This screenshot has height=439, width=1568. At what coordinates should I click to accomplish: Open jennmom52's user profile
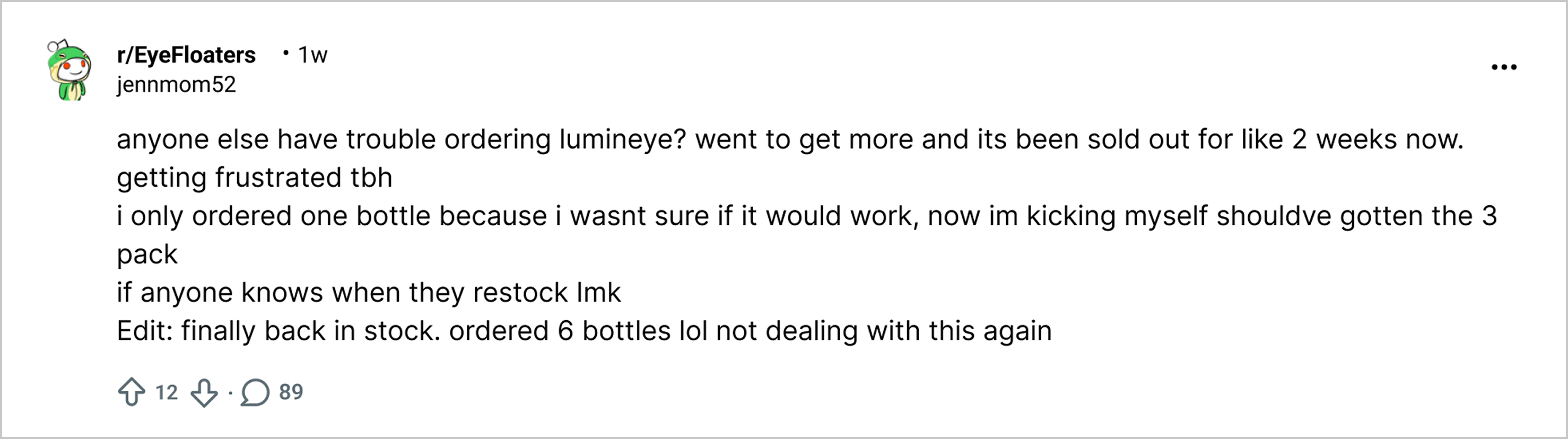pyautogui.click(x=176, y=84)
